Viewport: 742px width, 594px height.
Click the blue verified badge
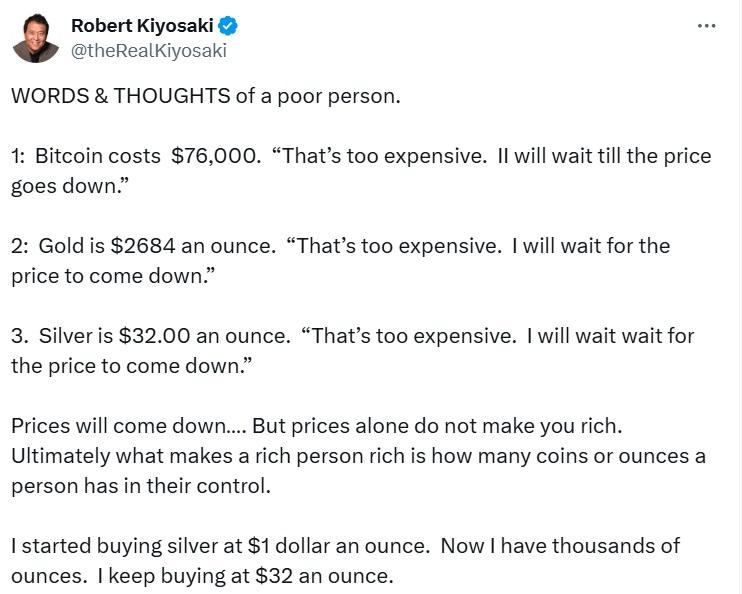pos(228,26)
